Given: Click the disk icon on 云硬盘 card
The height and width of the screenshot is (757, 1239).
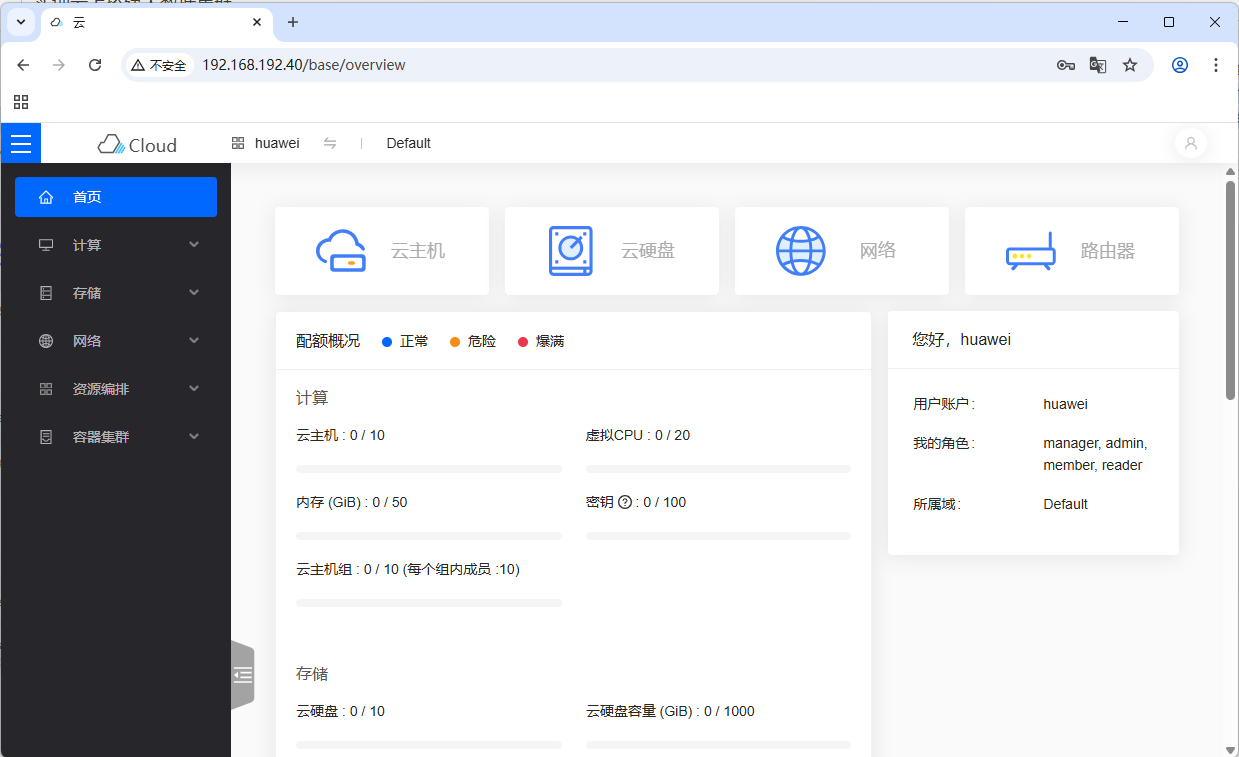Looking at the screenshot, I should (x=571, y=251).
